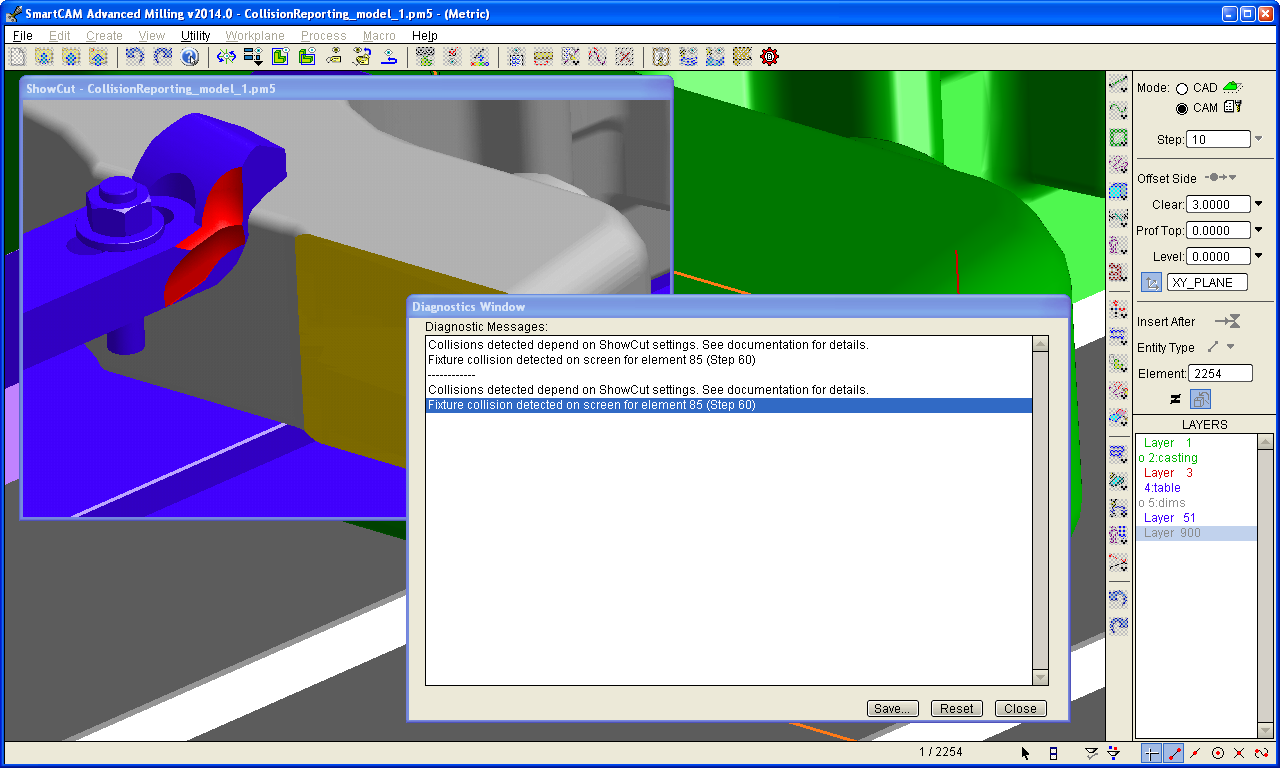Click the blue help globe toolbar icon
Viewport: 1280px width, 768px height.
[x=189, y=57]
